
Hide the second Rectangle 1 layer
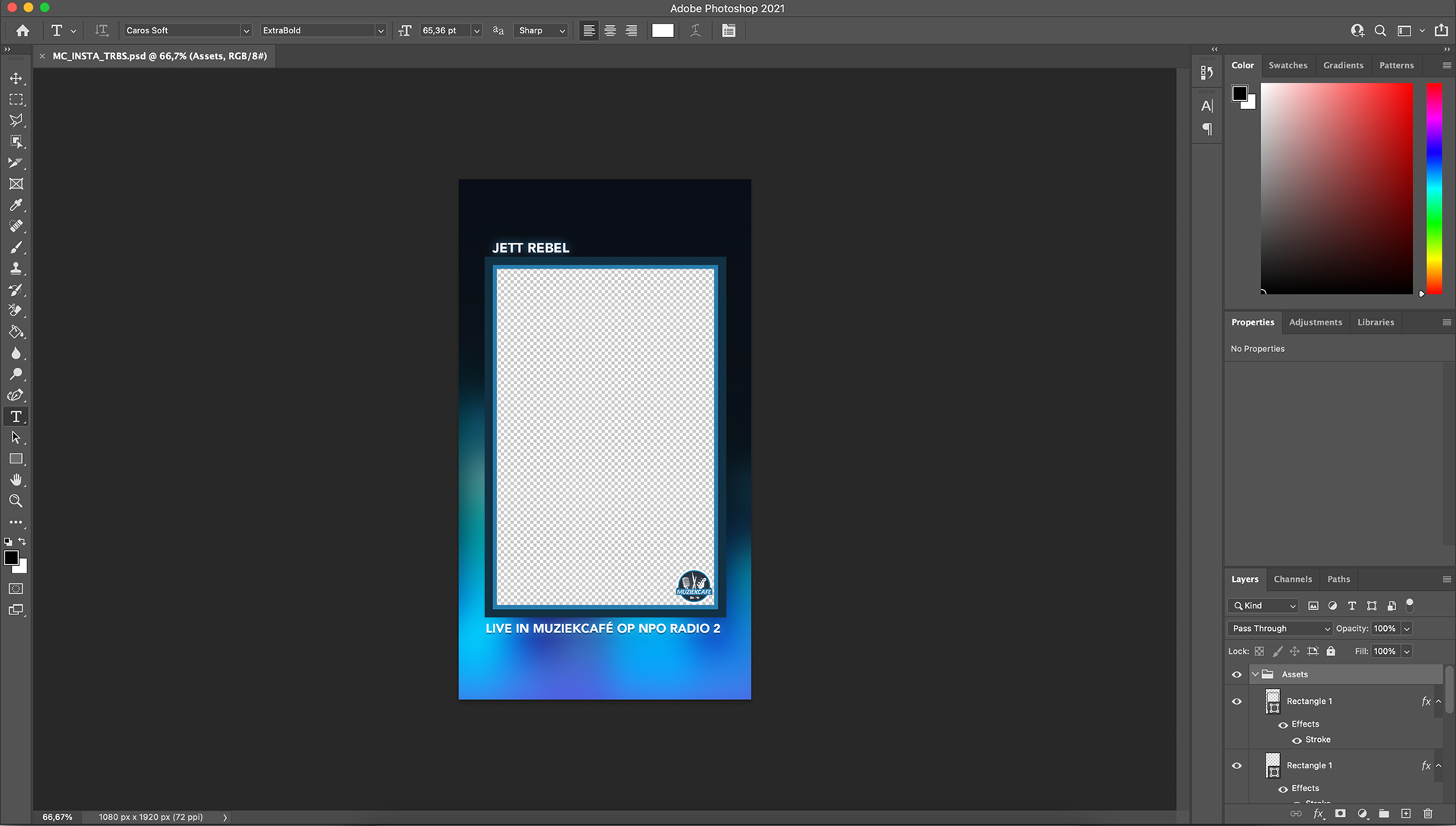(x=1237, y=765)
